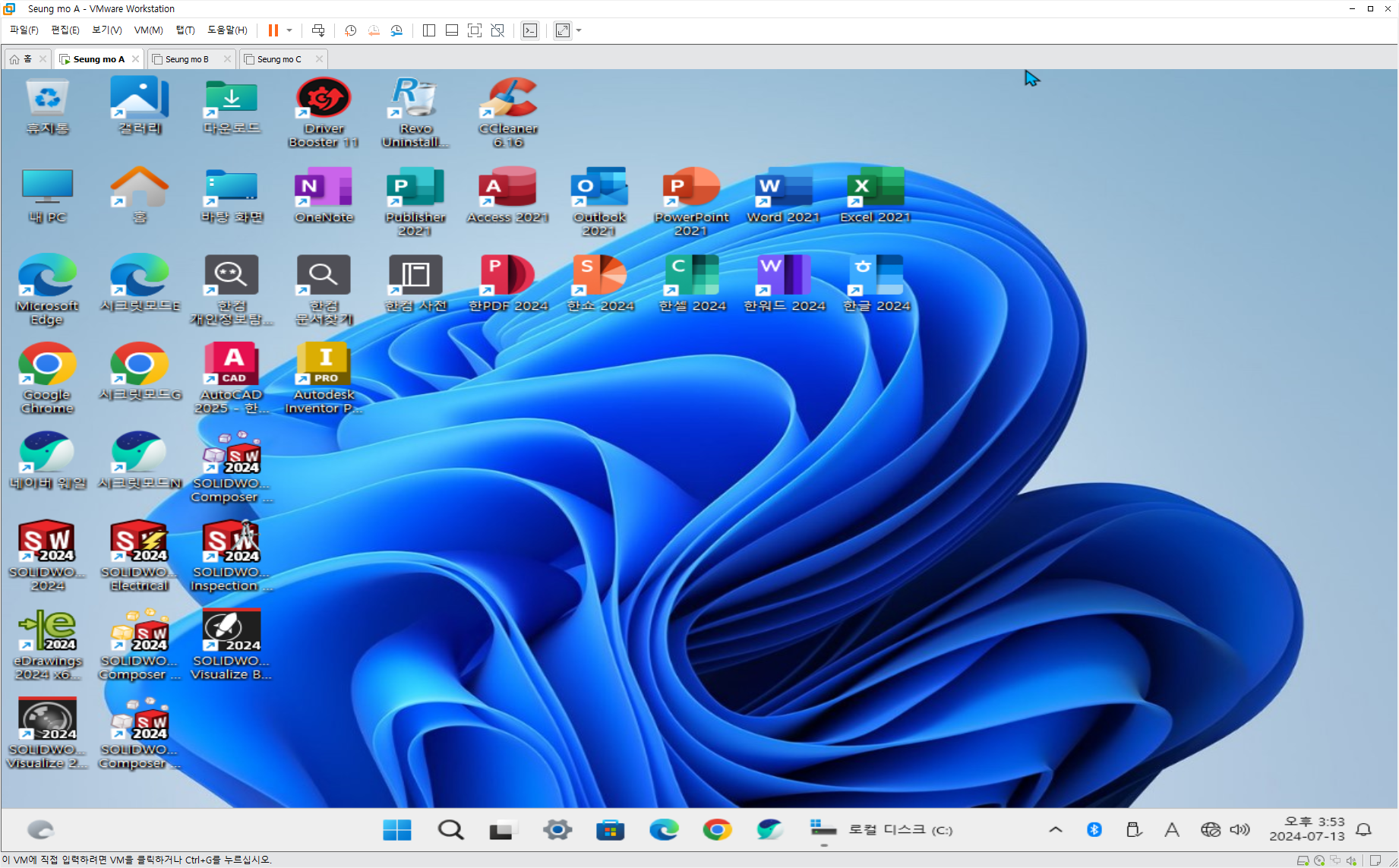Viewport: 1399px width, 868px height.
Task: Open Microsoft Store from the taskbar
Action: pyautogui.click(x=610, y=830)
